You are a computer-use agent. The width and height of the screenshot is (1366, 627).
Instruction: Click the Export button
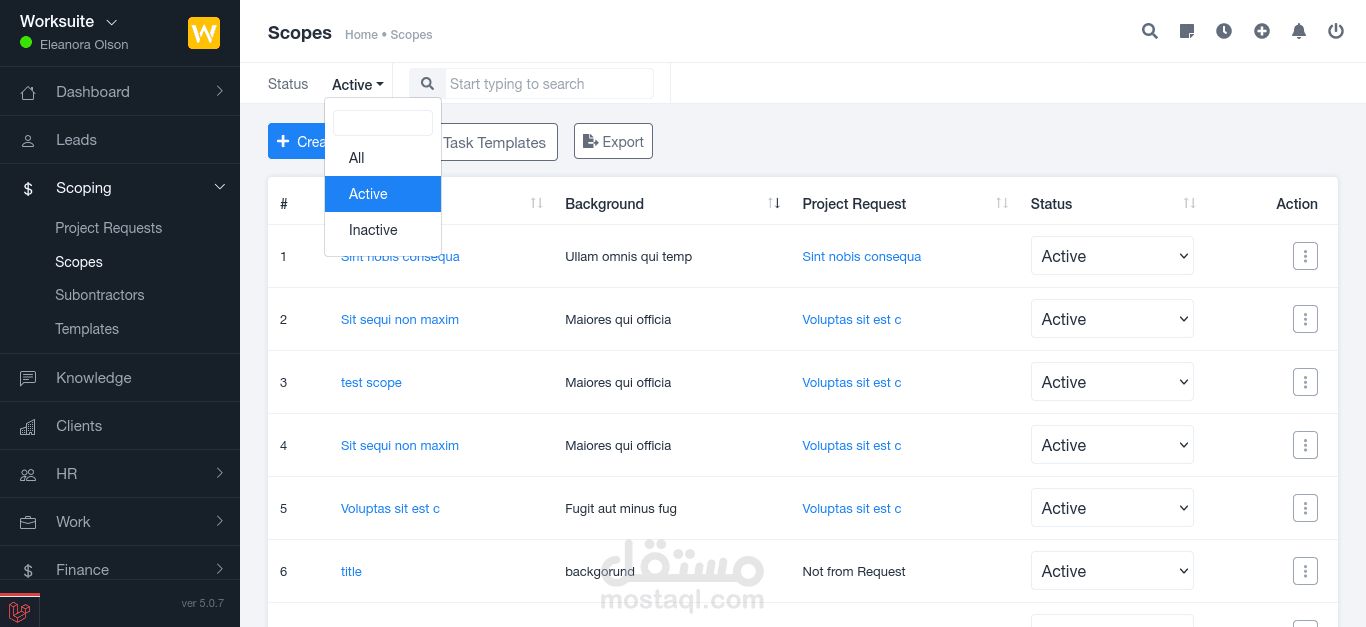pyautogui.click(x=613, y=141)
